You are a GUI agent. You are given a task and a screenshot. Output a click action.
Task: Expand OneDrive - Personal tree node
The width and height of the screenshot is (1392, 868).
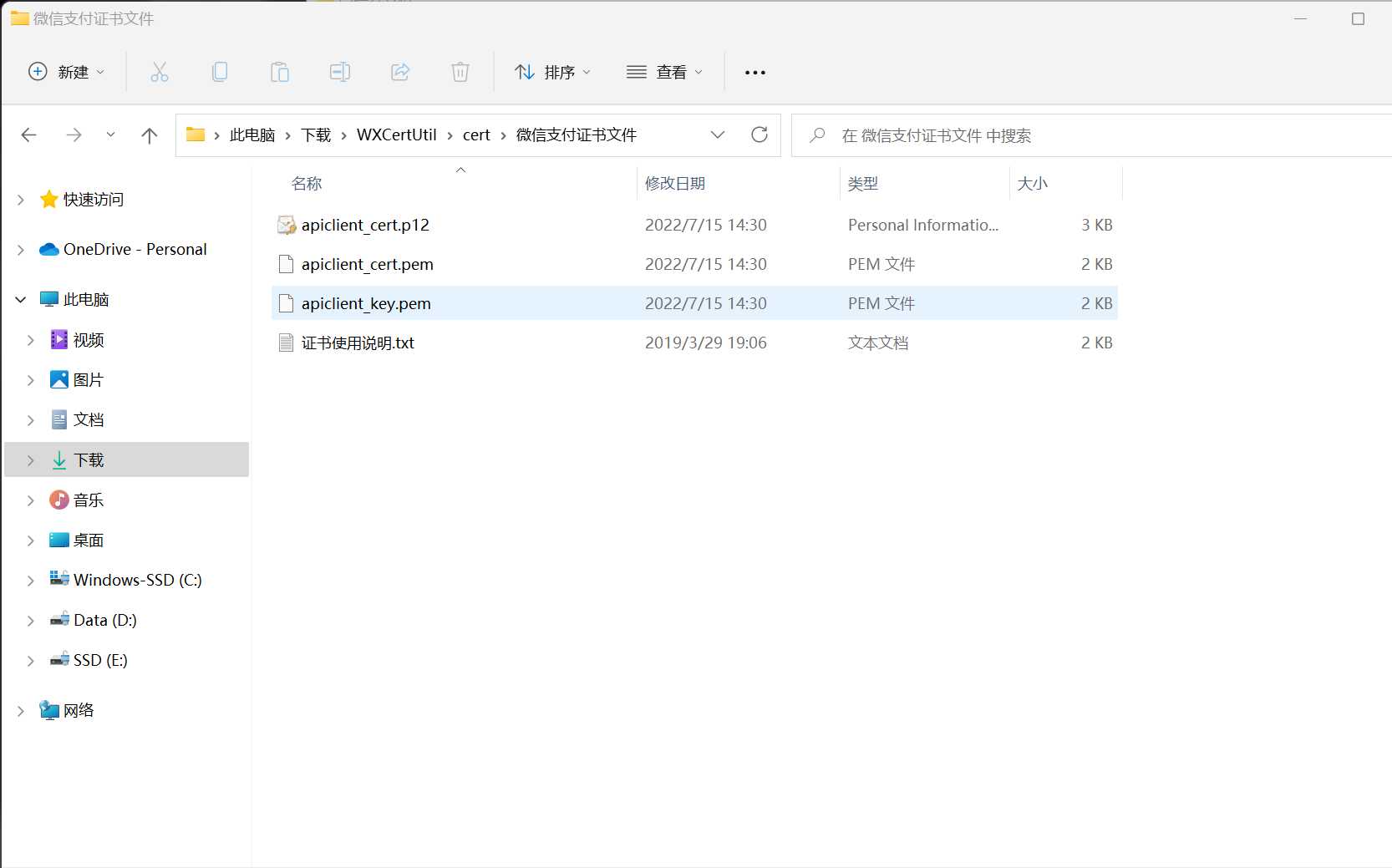(x=21, y=249)
